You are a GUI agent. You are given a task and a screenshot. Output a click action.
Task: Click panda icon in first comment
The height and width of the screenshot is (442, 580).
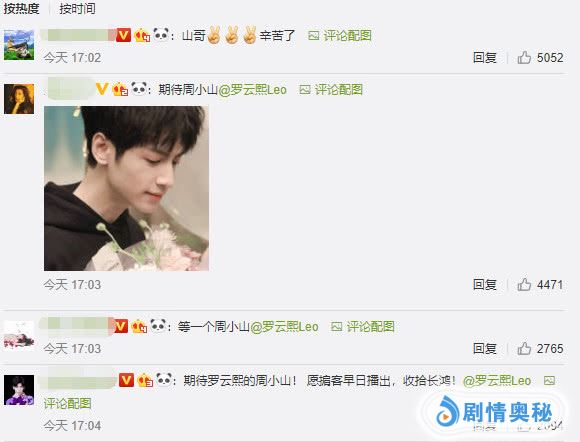coord(161,35)
